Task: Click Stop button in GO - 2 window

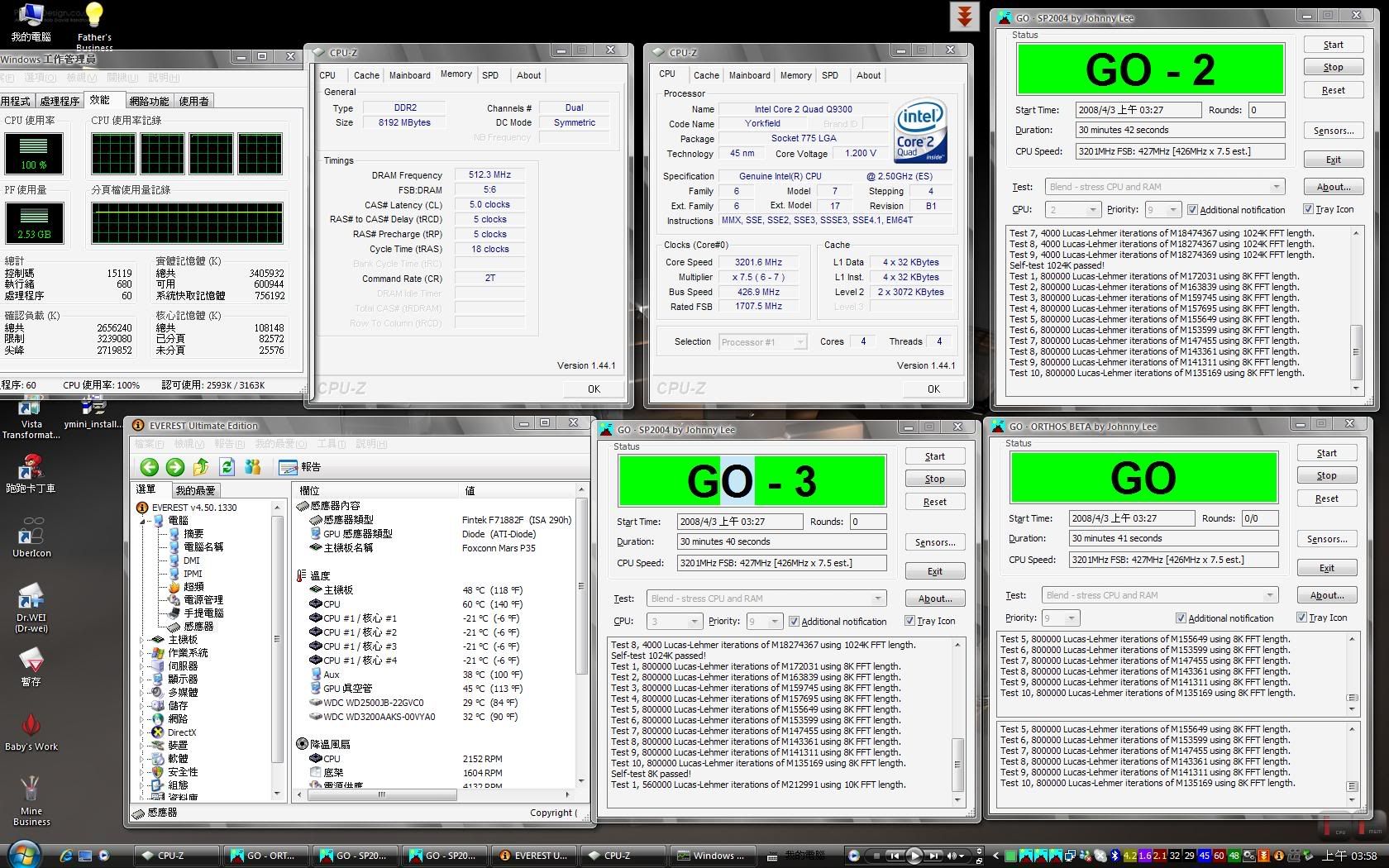Action: tap(1333, 67)
